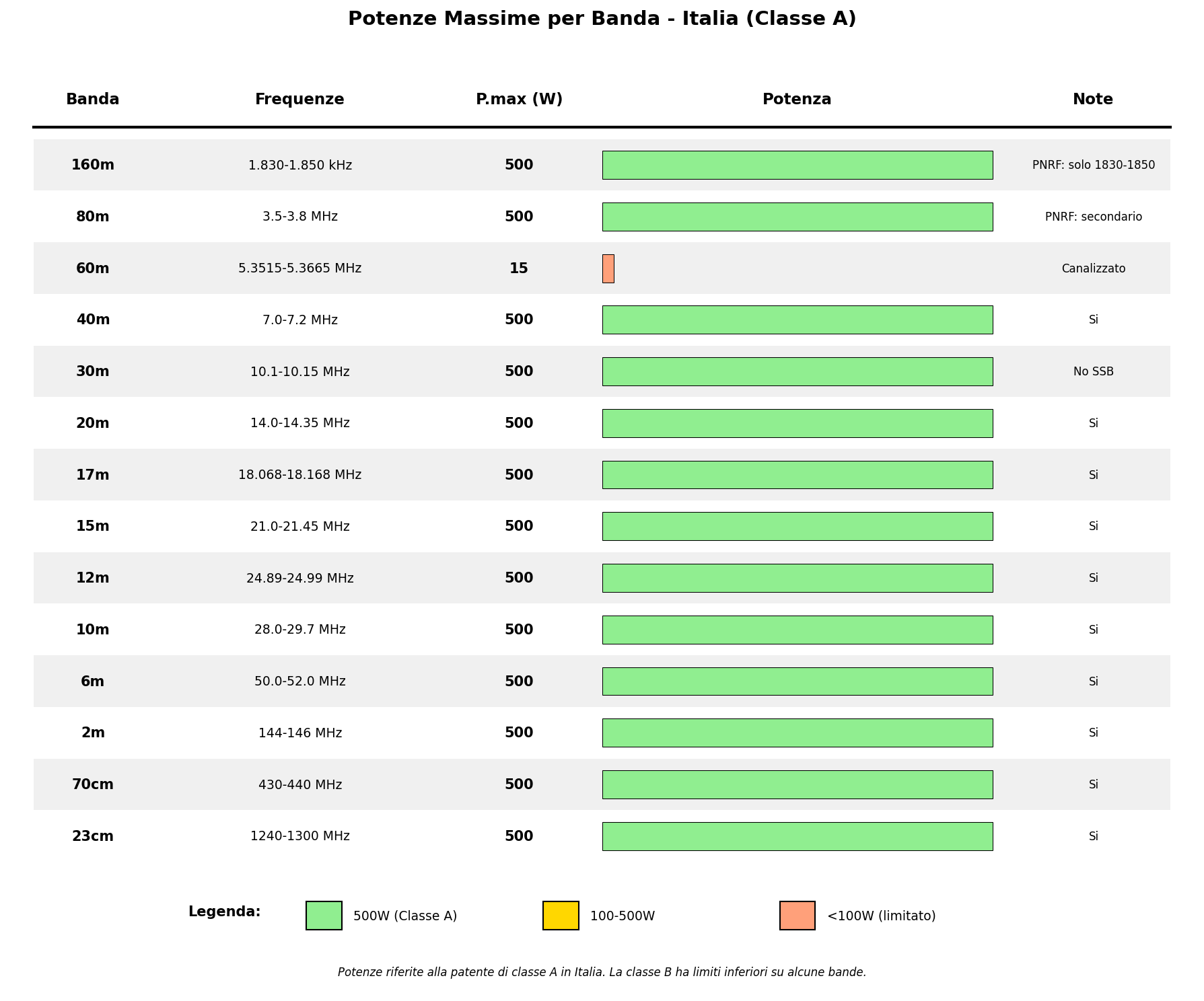Click the 80m band label
The width and height of the screenshot is (1204, 1001).
[x=93, y=217]
